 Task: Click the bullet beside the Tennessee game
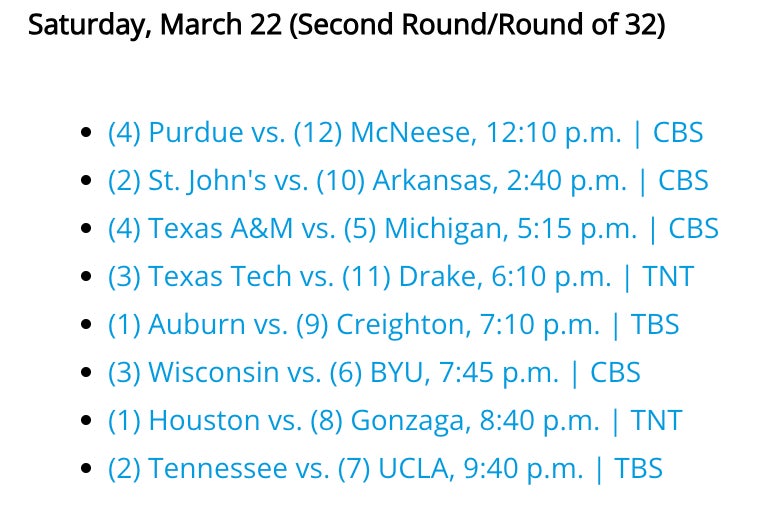(87, 468)
